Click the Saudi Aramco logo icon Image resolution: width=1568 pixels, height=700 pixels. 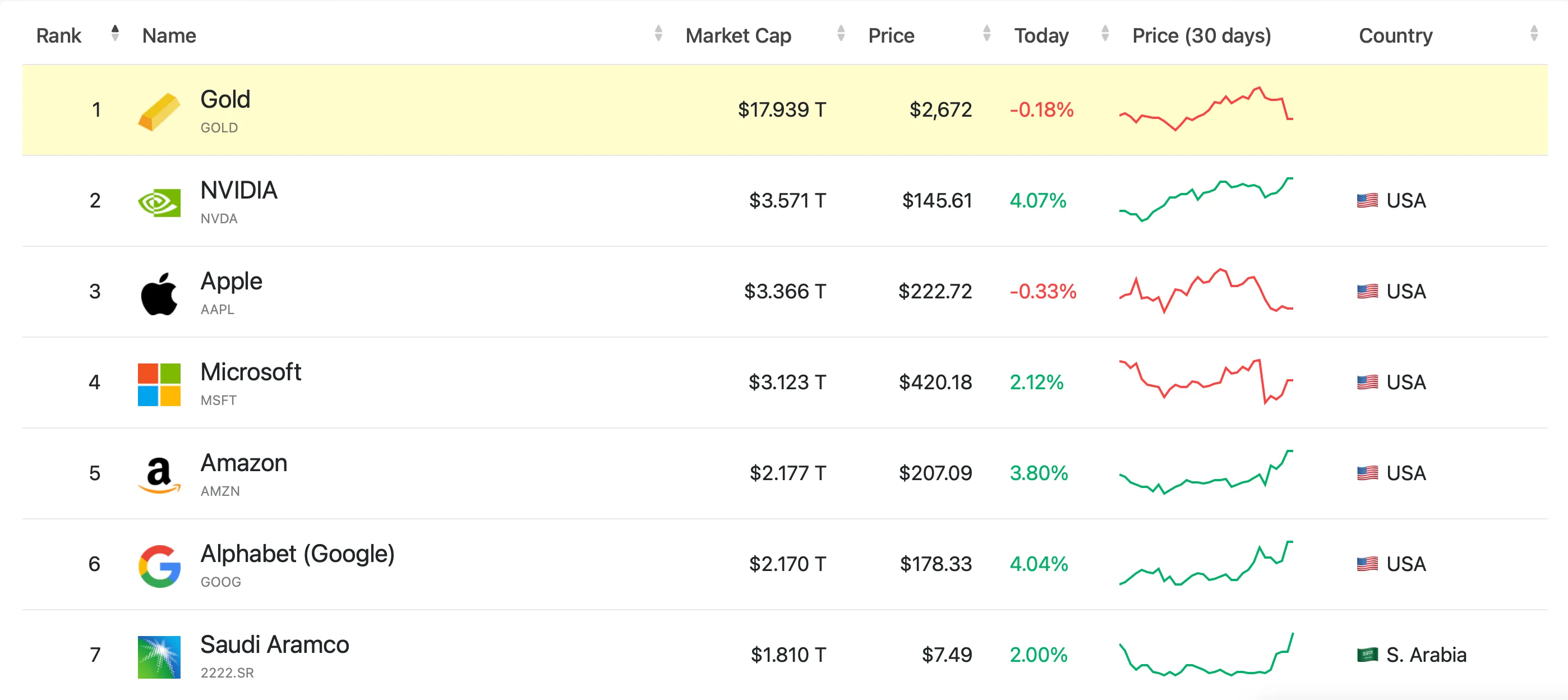(x=159, y=656)
